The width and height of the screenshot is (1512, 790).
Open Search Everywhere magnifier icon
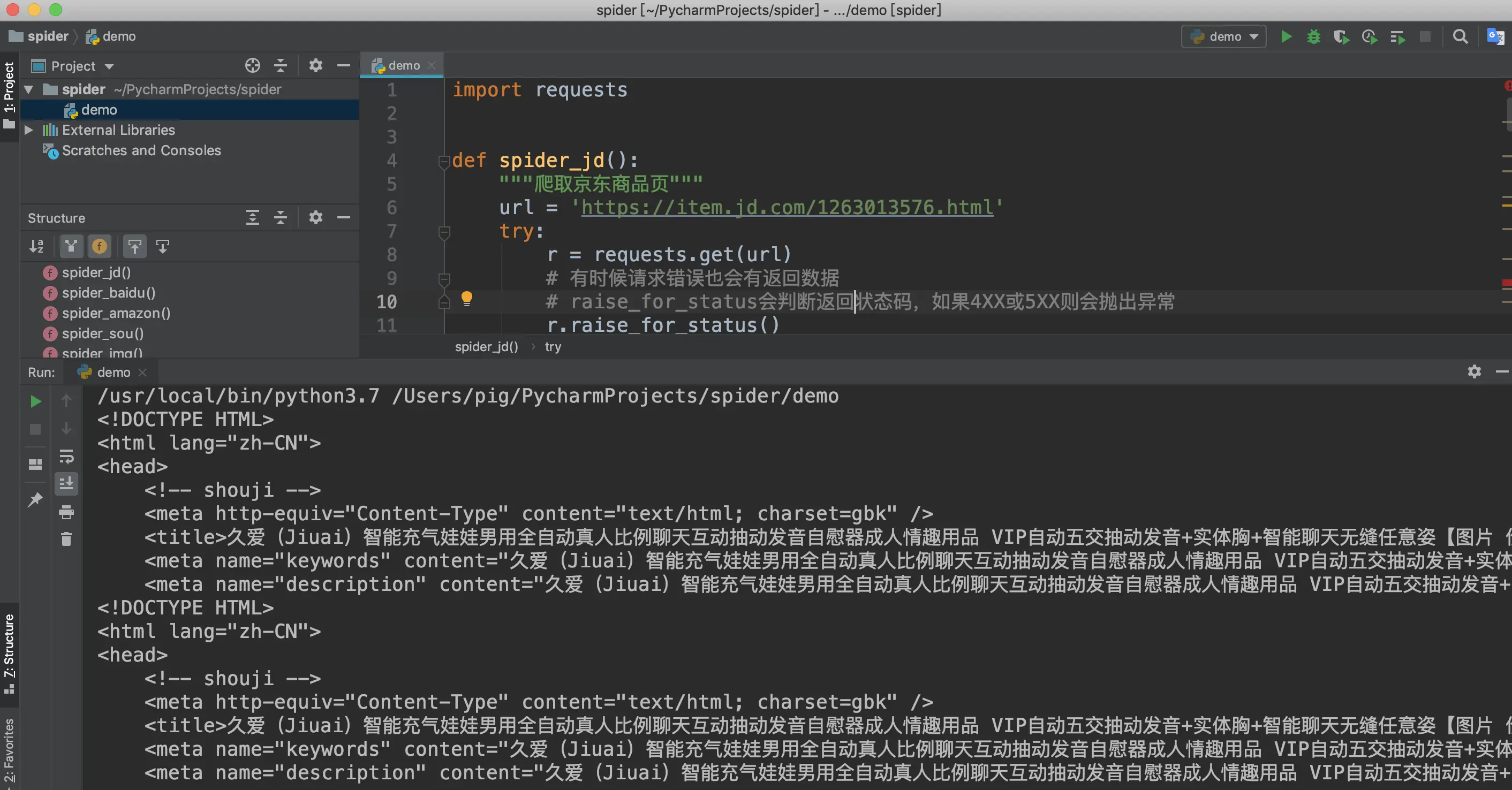1460,36
